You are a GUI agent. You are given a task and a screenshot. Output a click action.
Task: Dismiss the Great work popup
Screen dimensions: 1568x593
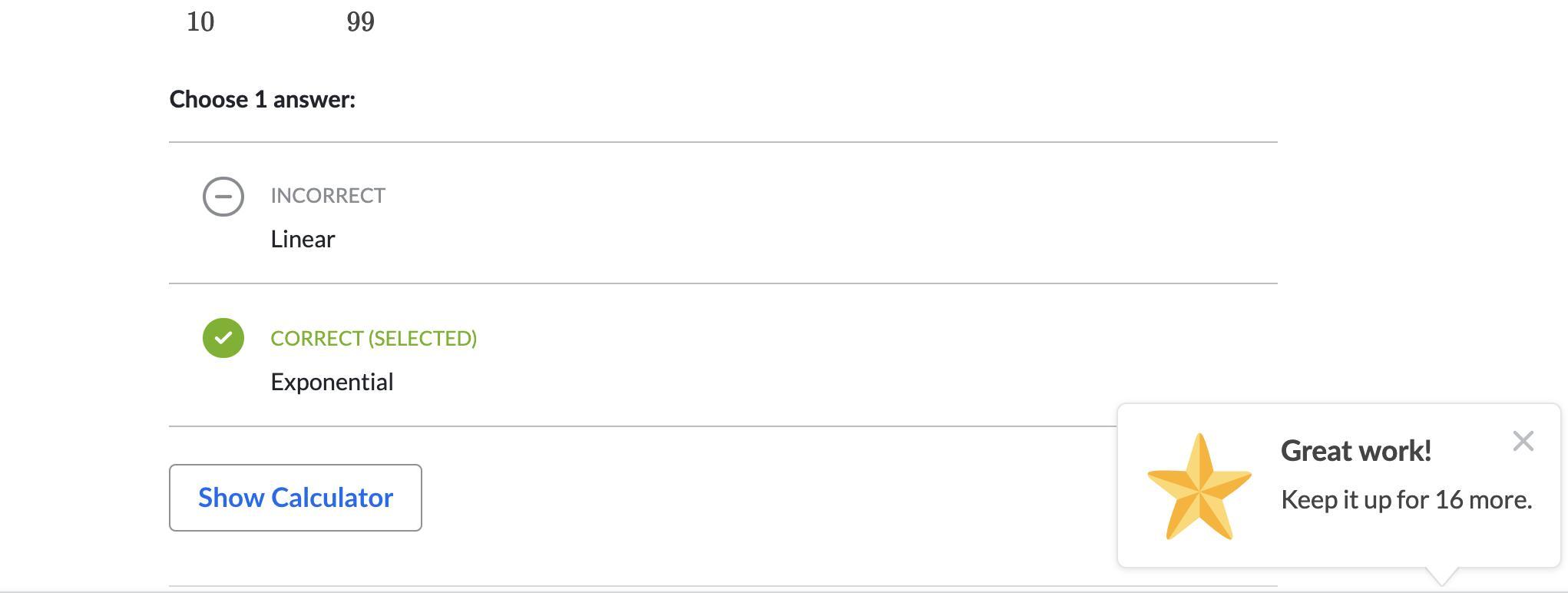[x=1523, y=441]
